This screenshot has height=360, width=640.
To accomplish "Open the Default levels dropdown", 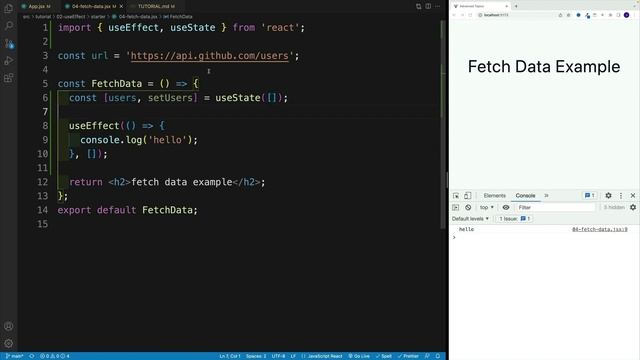I will pos(470,219).
